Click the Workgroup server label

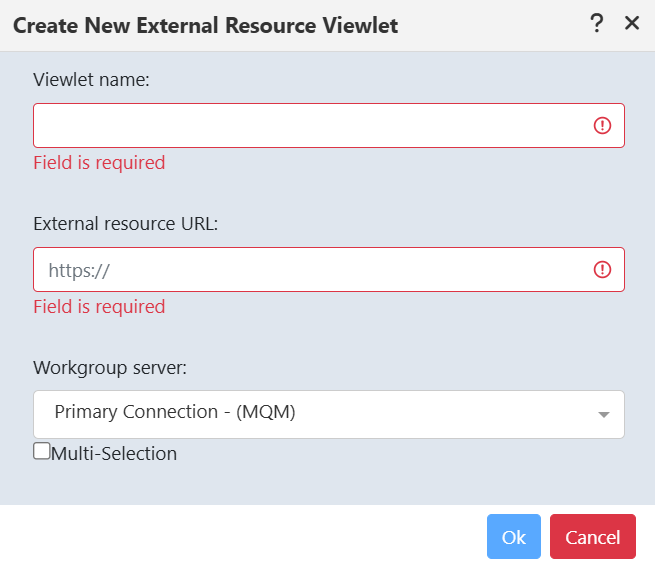[110, 368]
